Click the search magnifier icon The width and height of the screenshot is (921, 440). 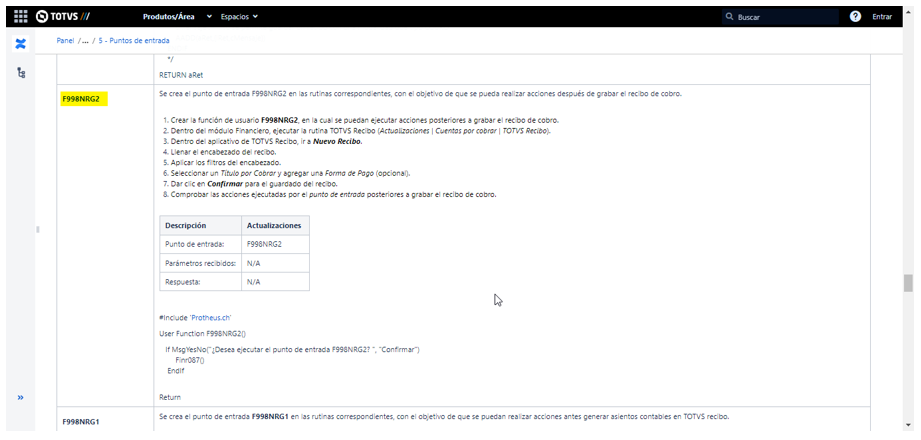(730, 17)
